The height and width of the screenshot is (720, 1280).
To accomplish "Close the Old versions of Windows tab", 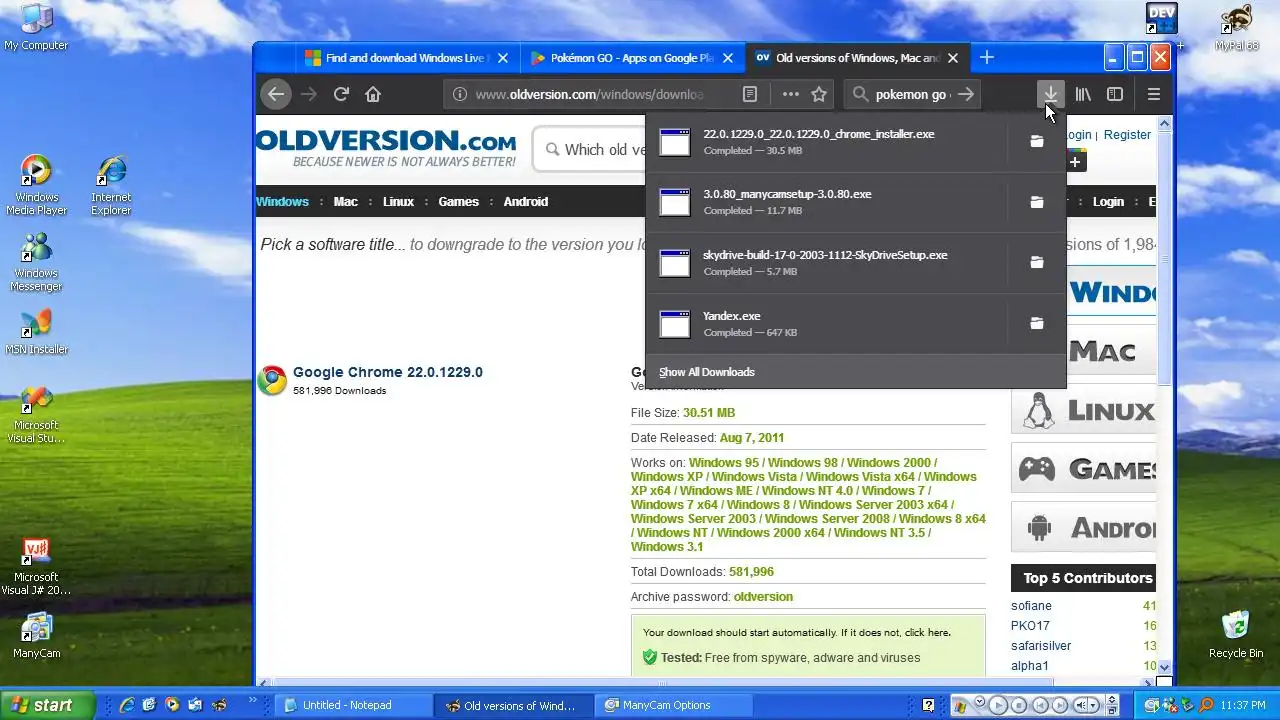I will coord(954,58).
